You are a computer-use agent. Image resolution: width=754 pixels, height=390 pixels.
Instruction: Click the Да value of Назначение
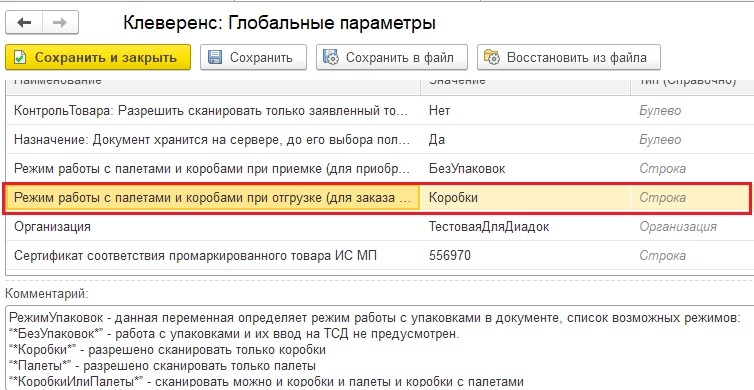(437, 139)
